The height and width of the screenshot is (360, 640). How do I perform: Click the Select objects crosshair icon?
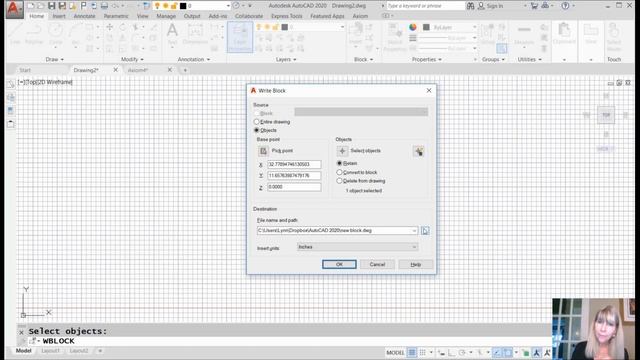342,151
